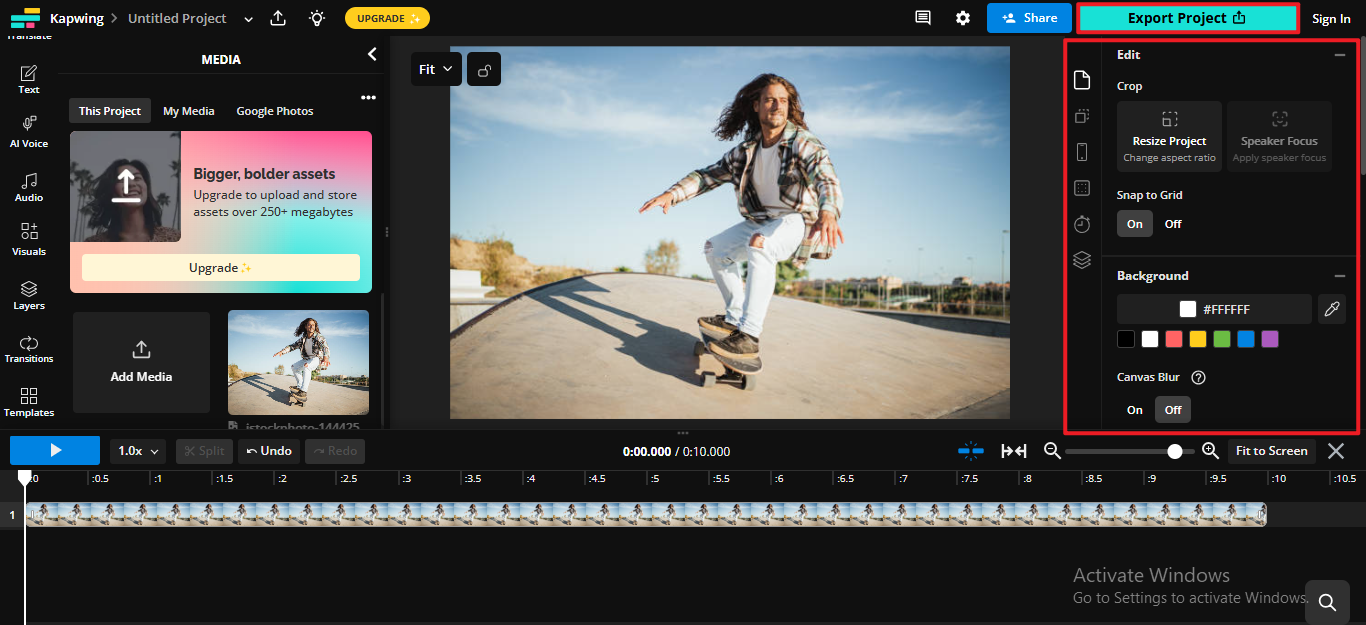Click the Undo button
1366x625 pixels.
[x=268, y=450]
